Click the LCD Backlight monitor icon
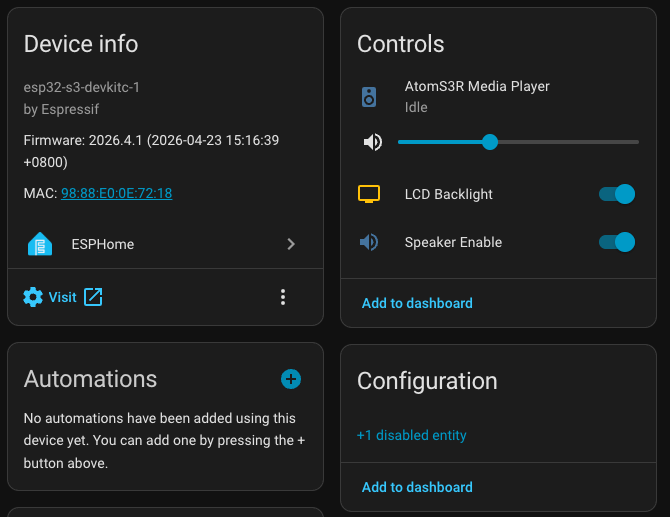Image resolution: width=670 pixels, height=517 pixels. [x=370, y=194]
